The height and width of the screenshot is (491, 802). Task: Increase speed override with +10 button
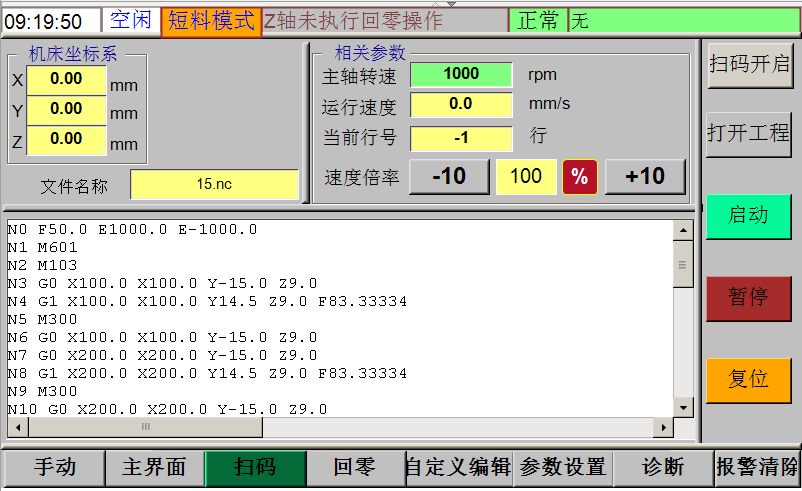645,177
